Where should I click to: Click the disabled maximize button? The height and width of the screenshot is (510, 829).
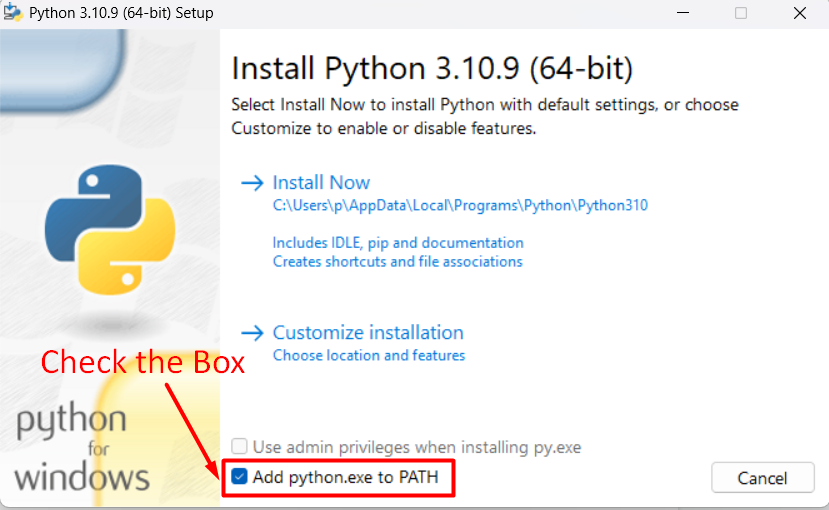[741, 13]
